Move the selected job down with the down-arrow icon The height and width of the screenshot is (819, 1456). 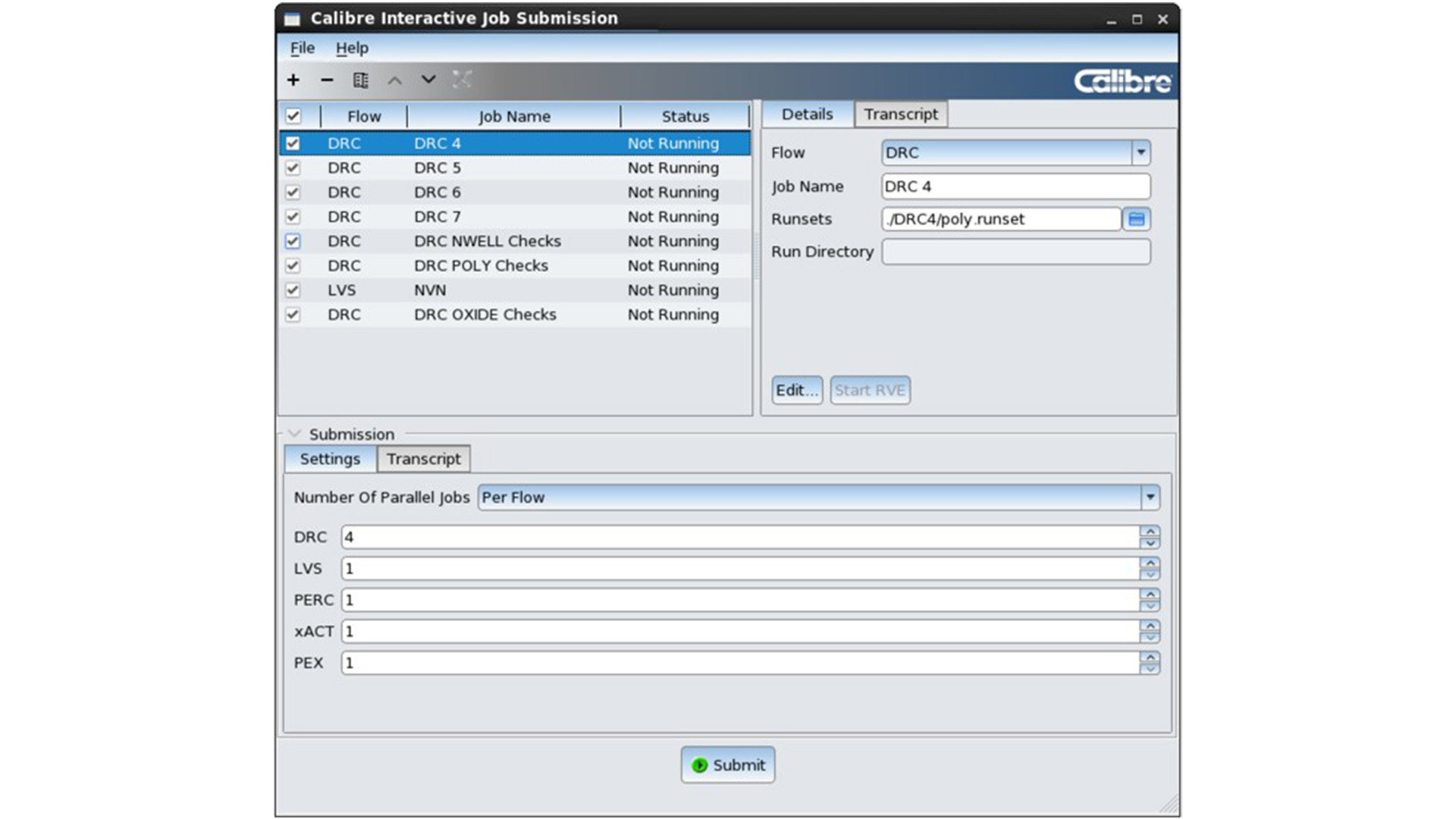pos(428,80)
